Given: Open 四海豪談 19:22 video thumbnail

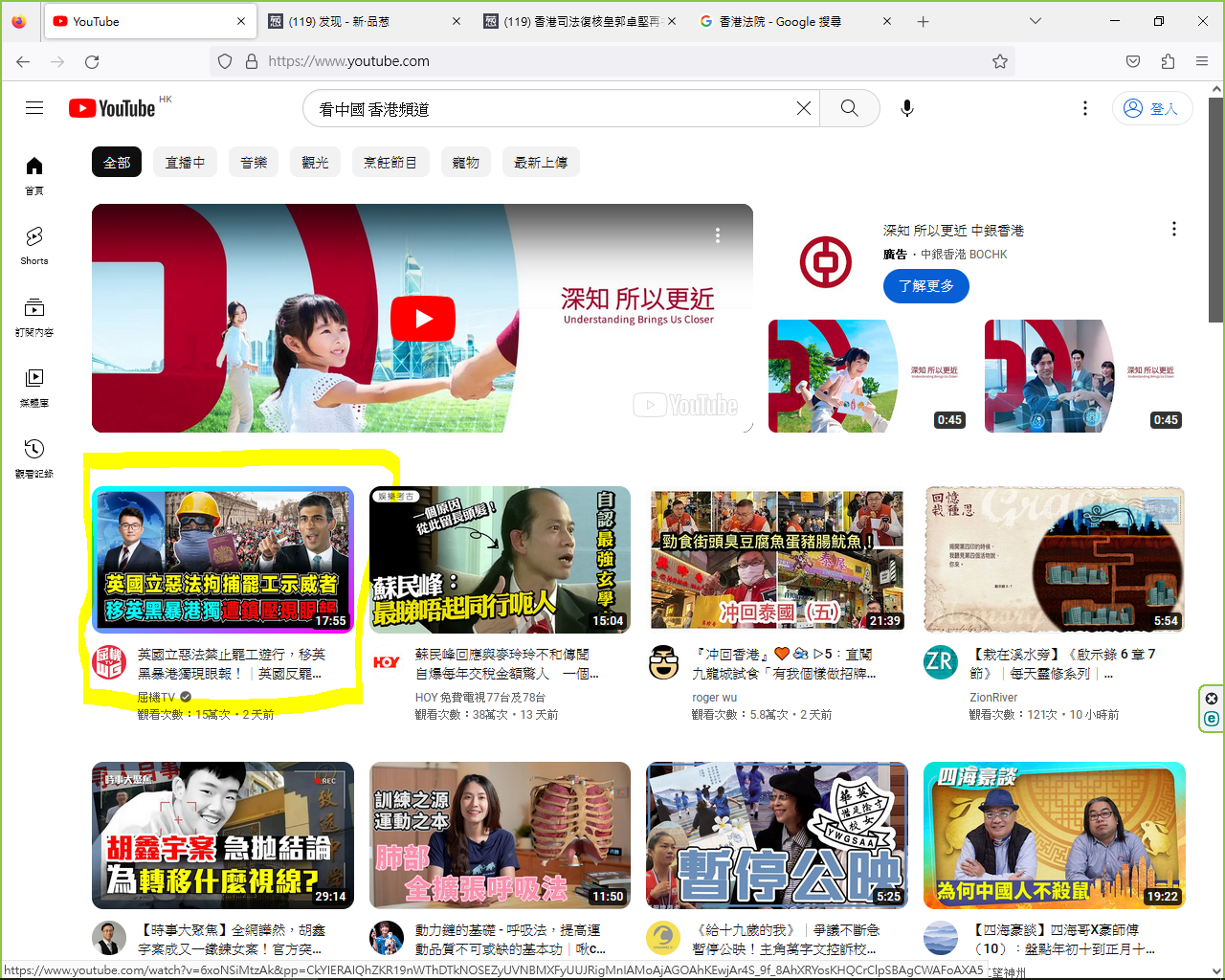Looking at the screenshot, I should click(x=1055, y=835).
